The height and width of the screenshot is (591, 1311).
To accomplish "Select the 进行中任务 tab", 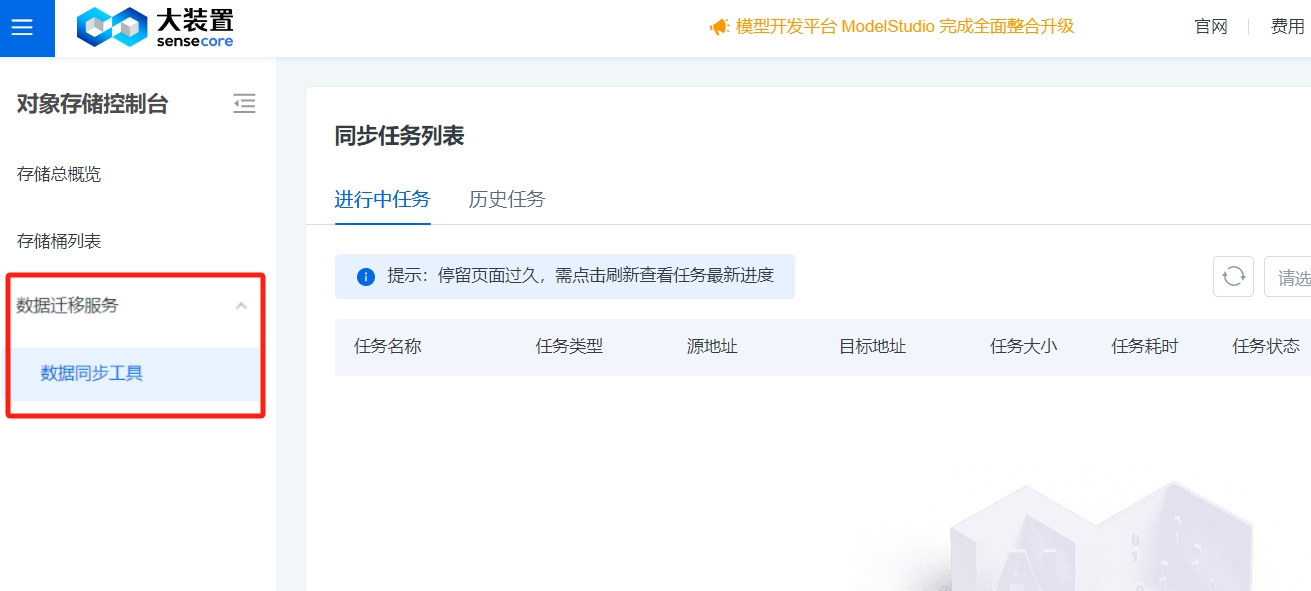I will pyautogui.click(x=382, y=199).
